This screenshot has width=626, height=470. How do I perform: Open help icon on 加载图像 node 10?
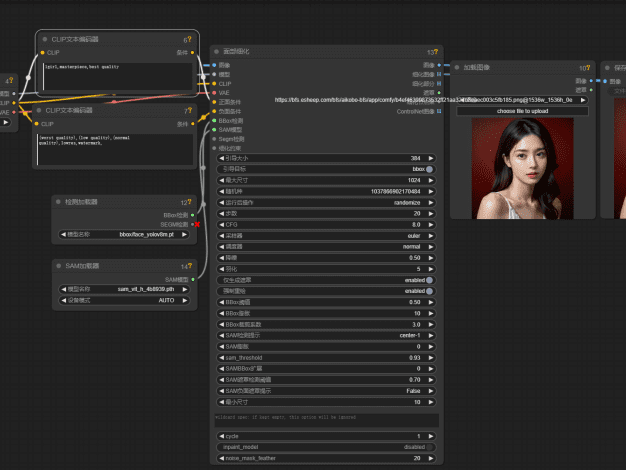[x=588, y=67]
